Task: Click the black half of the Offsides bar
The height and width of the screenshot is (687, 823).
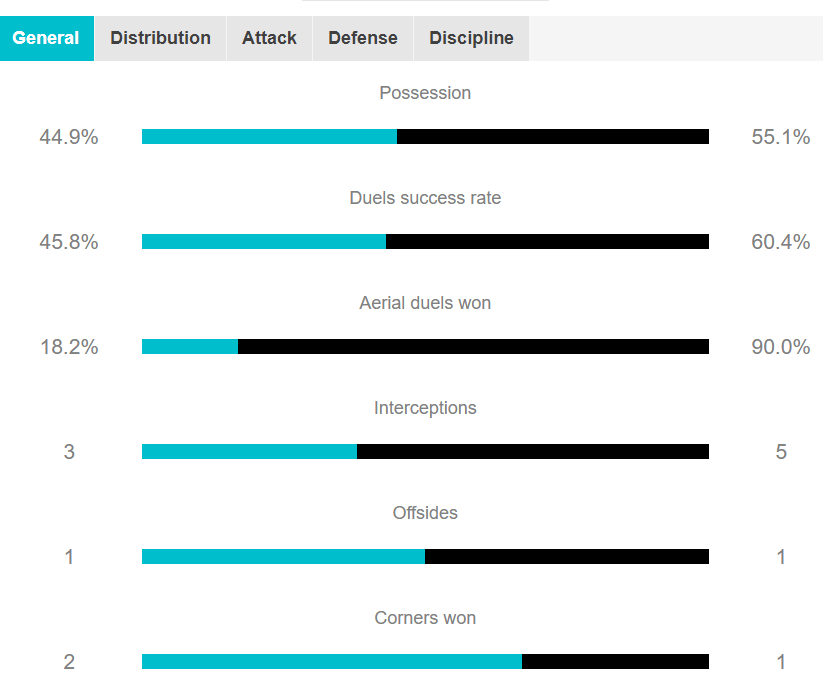Action: click(x=567, y=556)
